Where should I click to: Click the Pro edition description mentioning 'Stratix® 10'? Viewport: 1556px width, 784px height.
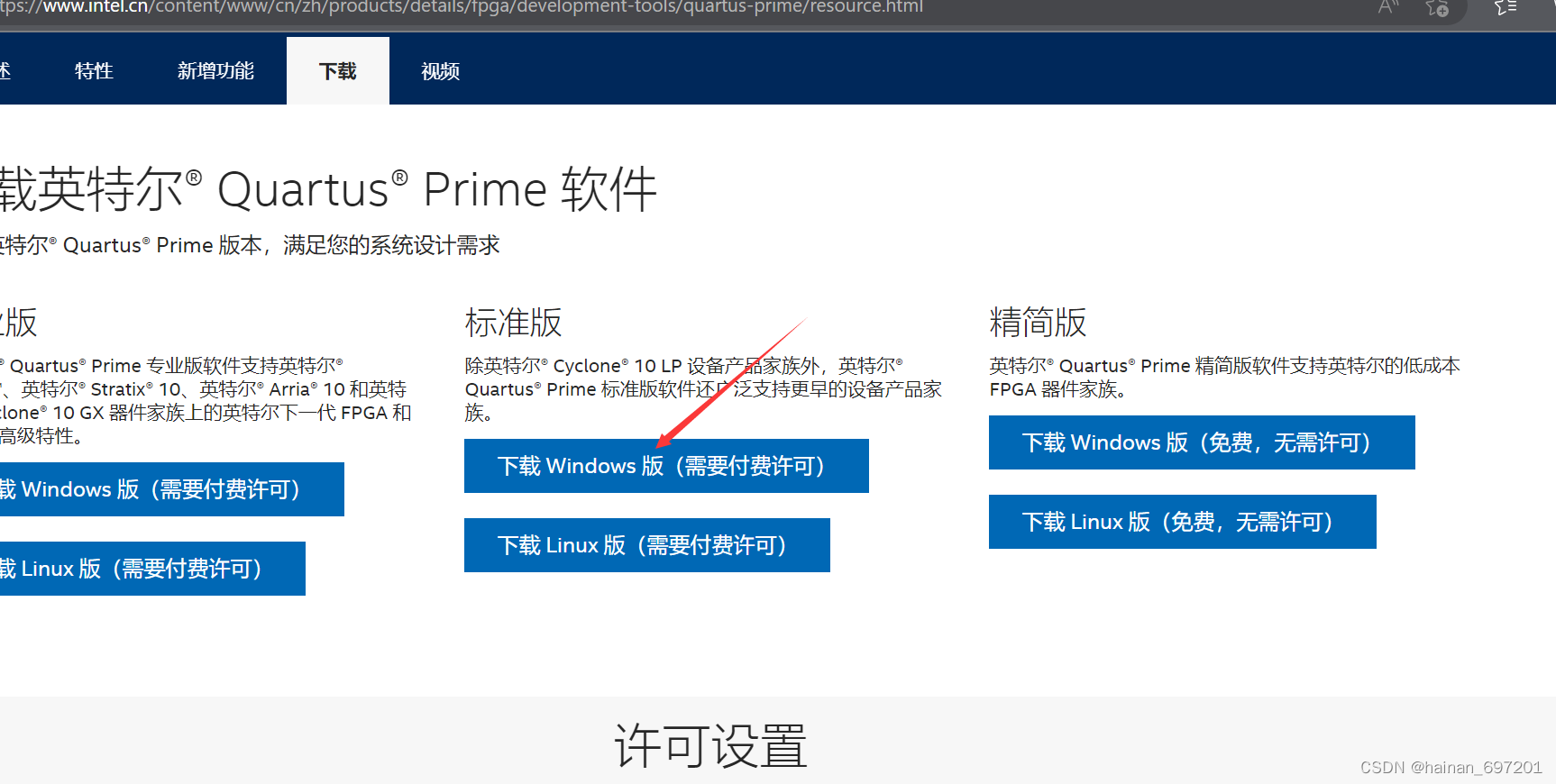[x=206, y=401]
